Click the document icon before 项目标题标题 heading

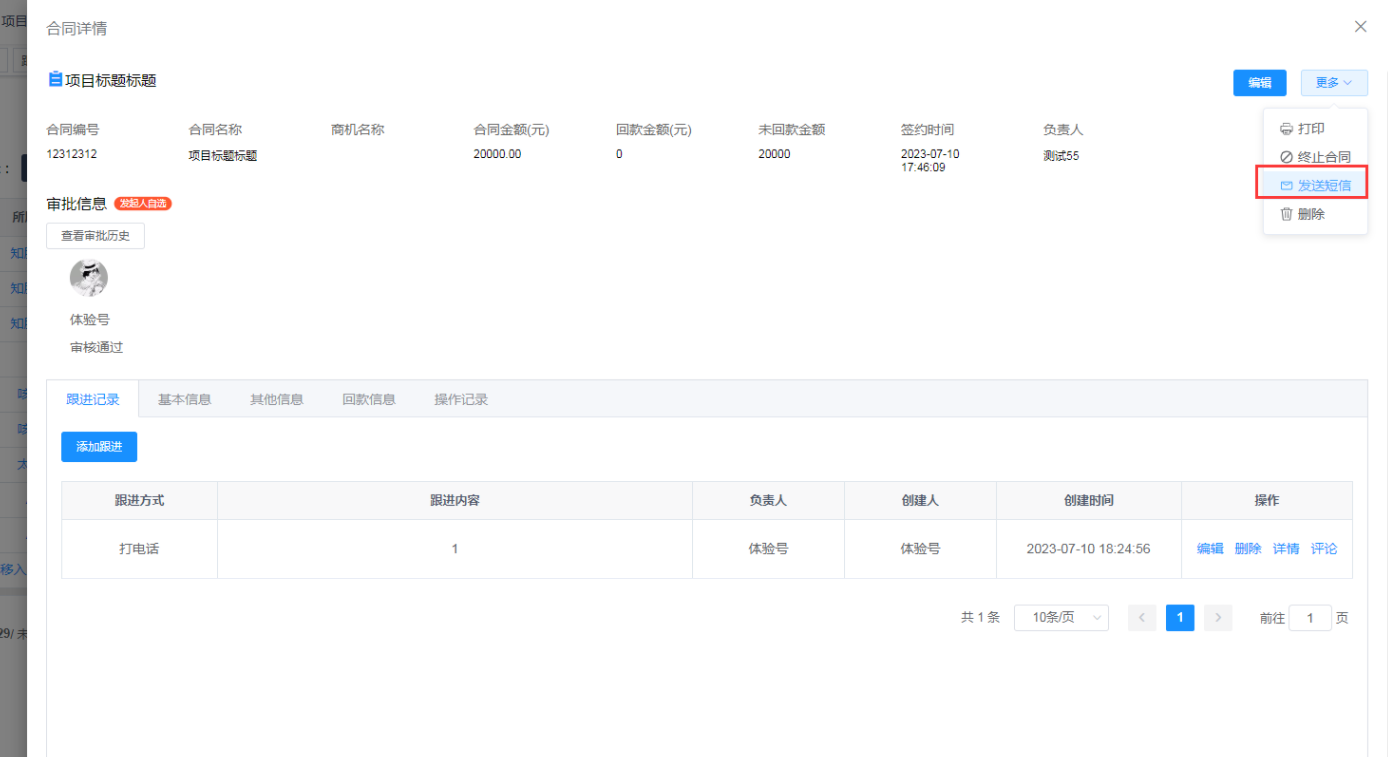(55, 78)
